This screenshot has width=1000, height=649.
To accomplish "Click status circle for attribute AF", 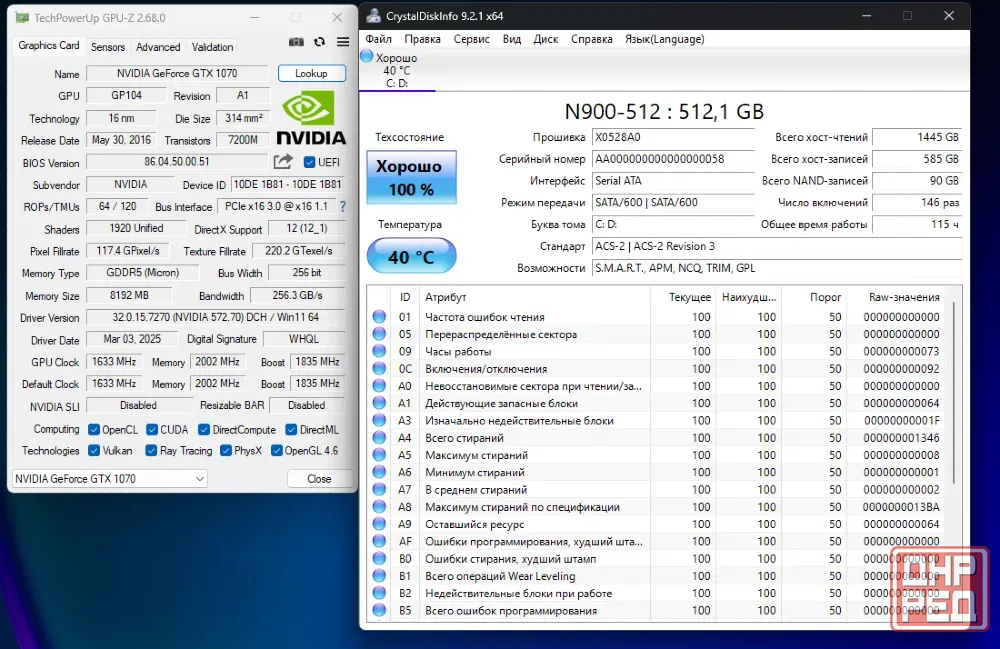I will tap(379, 540).
